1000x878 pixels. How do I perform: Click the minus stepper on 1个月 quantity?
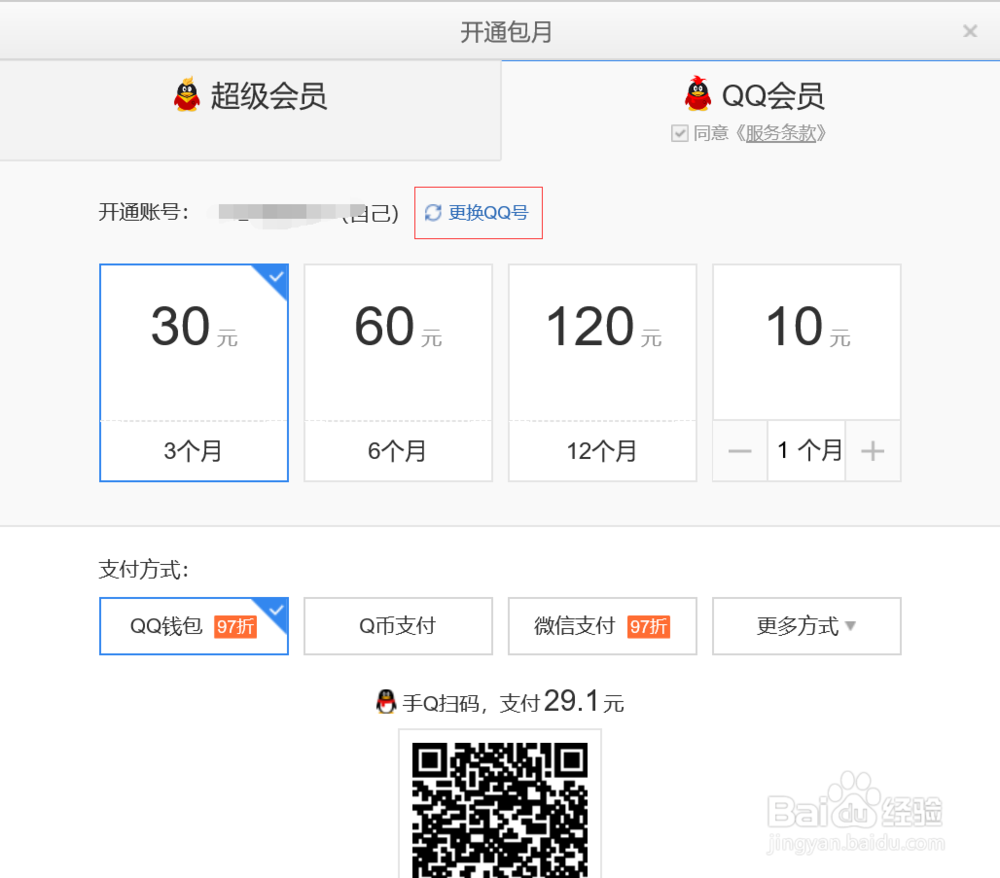click(740, 450)
